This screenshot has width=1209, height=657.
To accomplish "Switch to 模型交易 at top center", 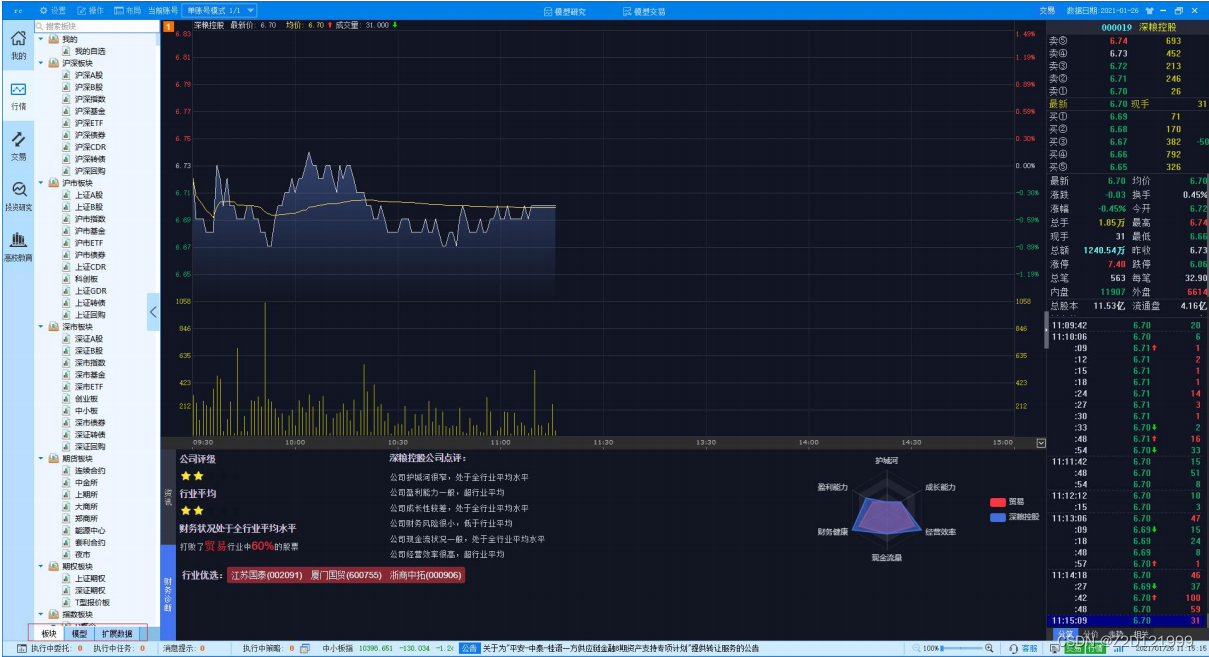I will pyautogui.click(x=644, y=11).
